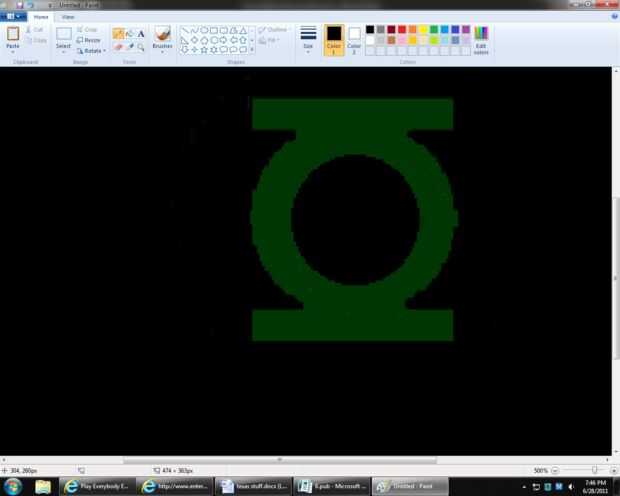The height and width of the screenshot is (496, 620).
Task: Click the vertical canvas scrollbar
Action: [616, 277]
